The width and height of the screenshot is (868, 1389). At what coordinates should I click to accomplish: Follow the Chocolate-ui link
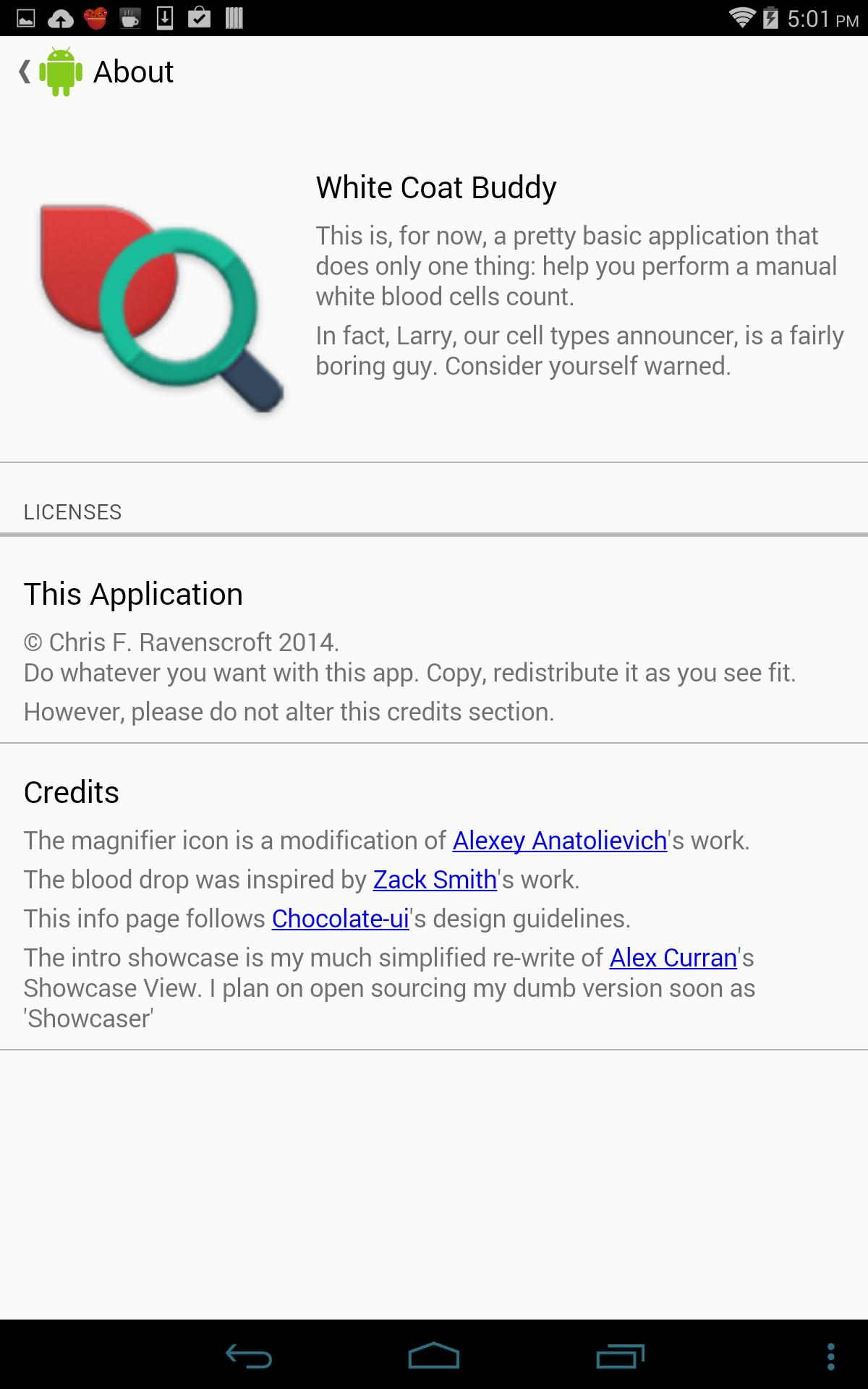point(340,919)
